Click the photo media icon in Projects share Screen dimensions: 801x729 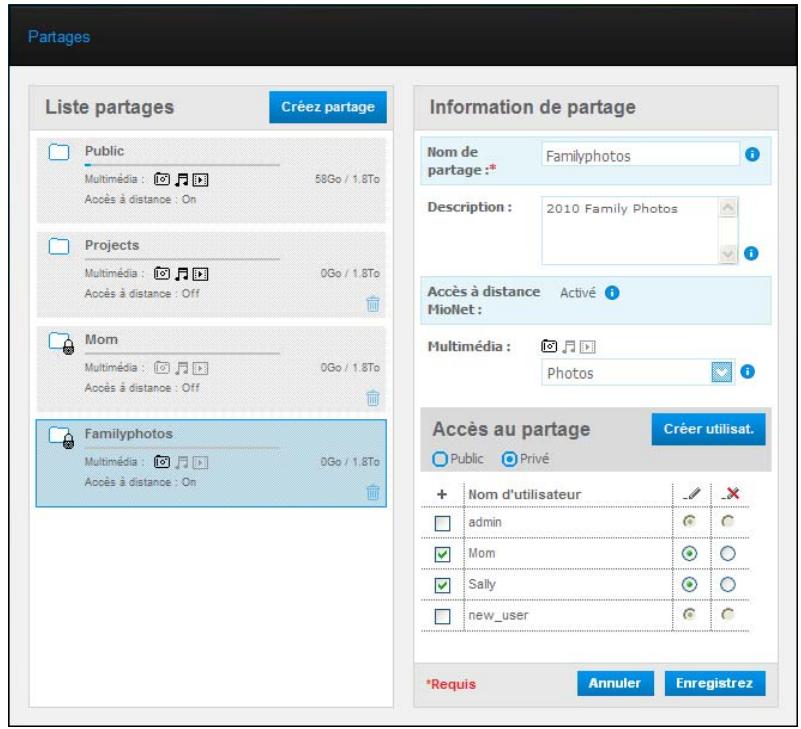coord(162,274)
